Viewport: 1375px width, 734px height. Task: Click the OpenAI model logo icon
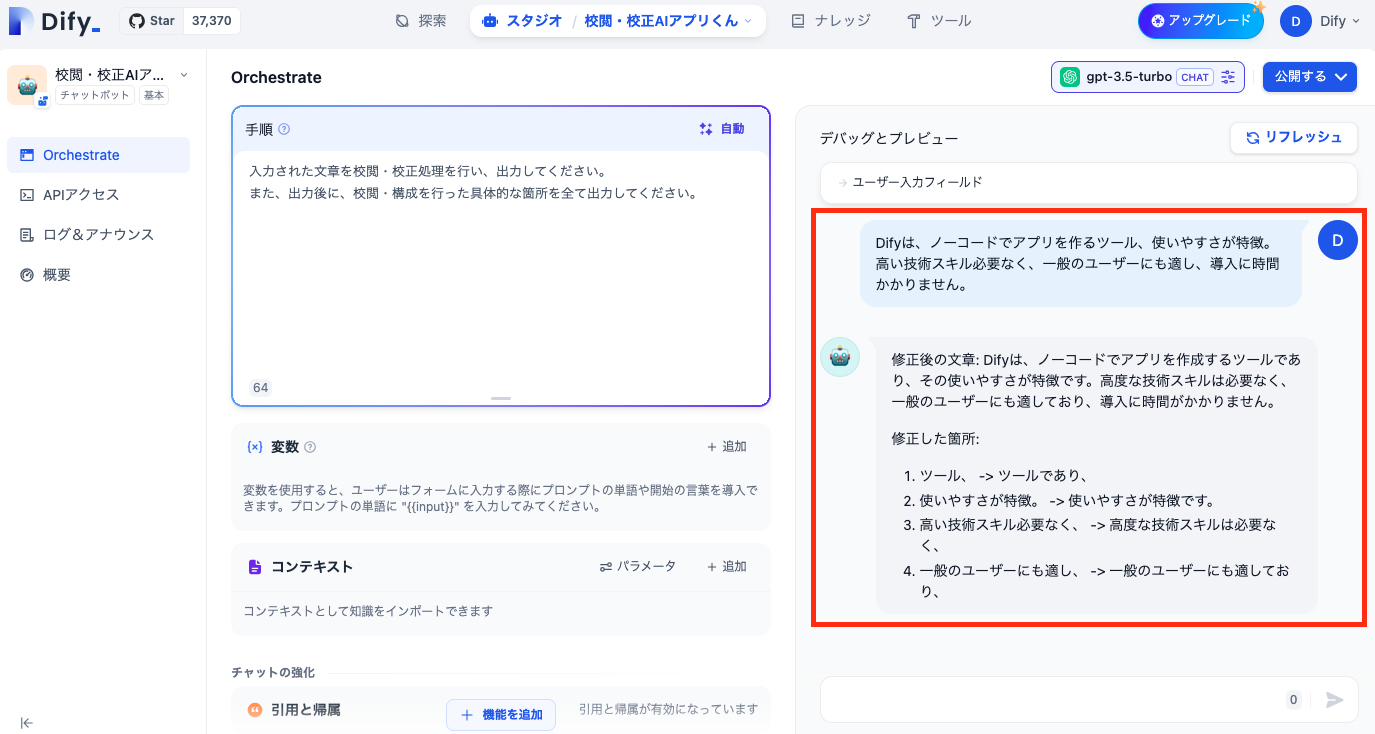click(1070, 77)
